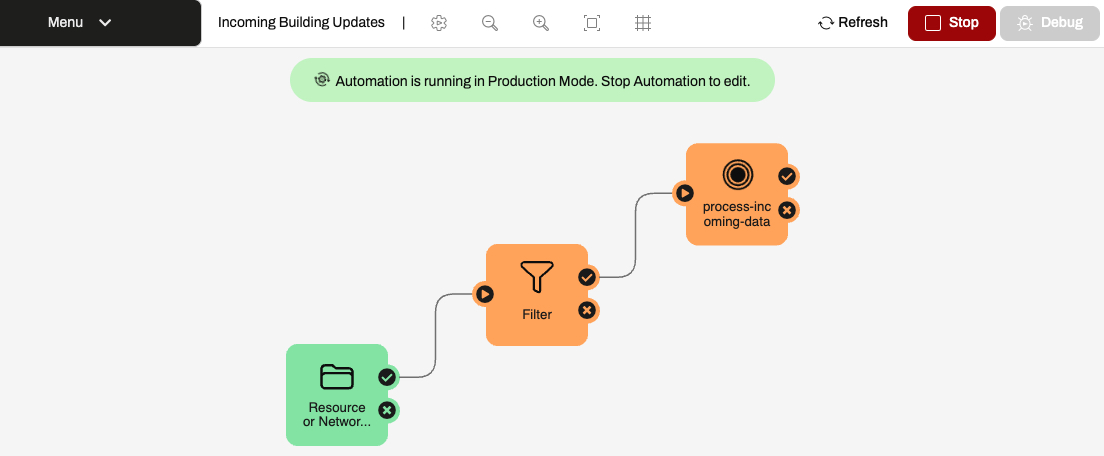Click the process-incoming-data label text
The height and width of the screenshot is (456, 1104).
pos(736,214)
